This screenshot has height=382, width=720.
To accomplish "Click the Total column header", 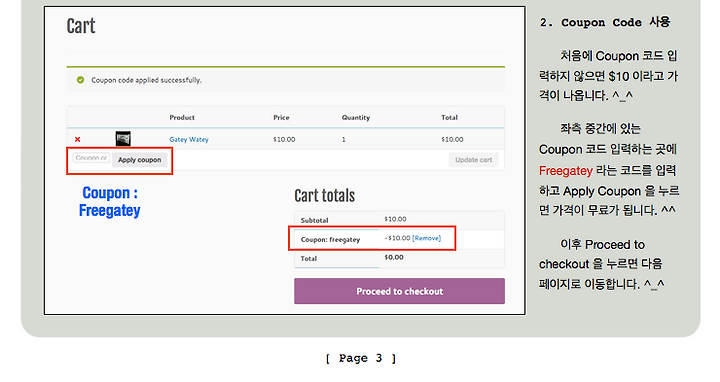I will [x=450, y=118].
